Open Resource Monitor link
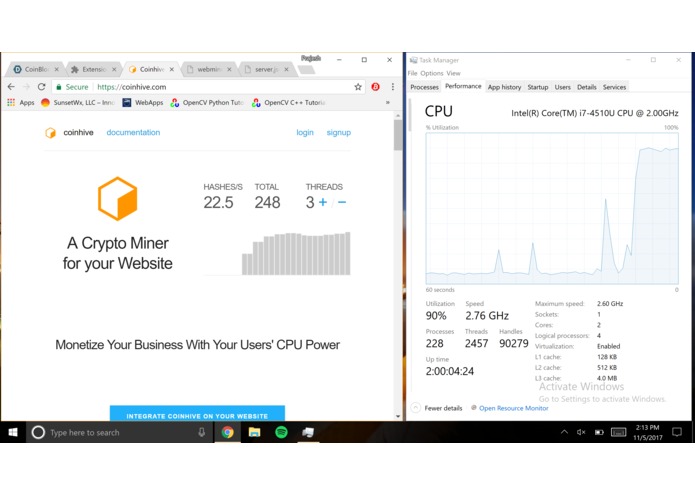The image size is (695, 494). [509, 408]
